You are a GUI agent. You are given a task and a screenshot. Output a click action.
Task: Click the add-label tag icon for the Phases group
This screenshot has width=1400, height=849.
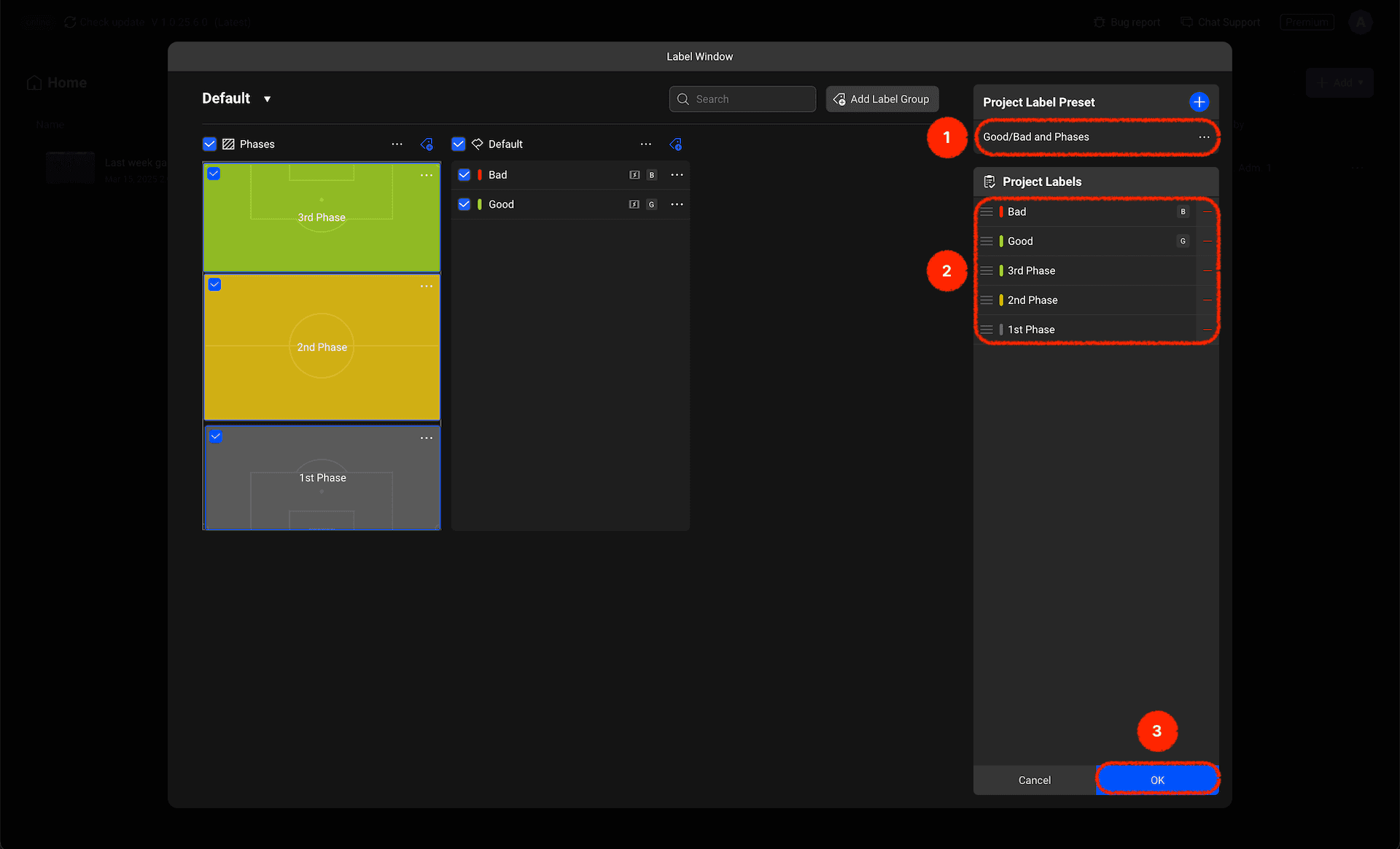pos(427,144)
